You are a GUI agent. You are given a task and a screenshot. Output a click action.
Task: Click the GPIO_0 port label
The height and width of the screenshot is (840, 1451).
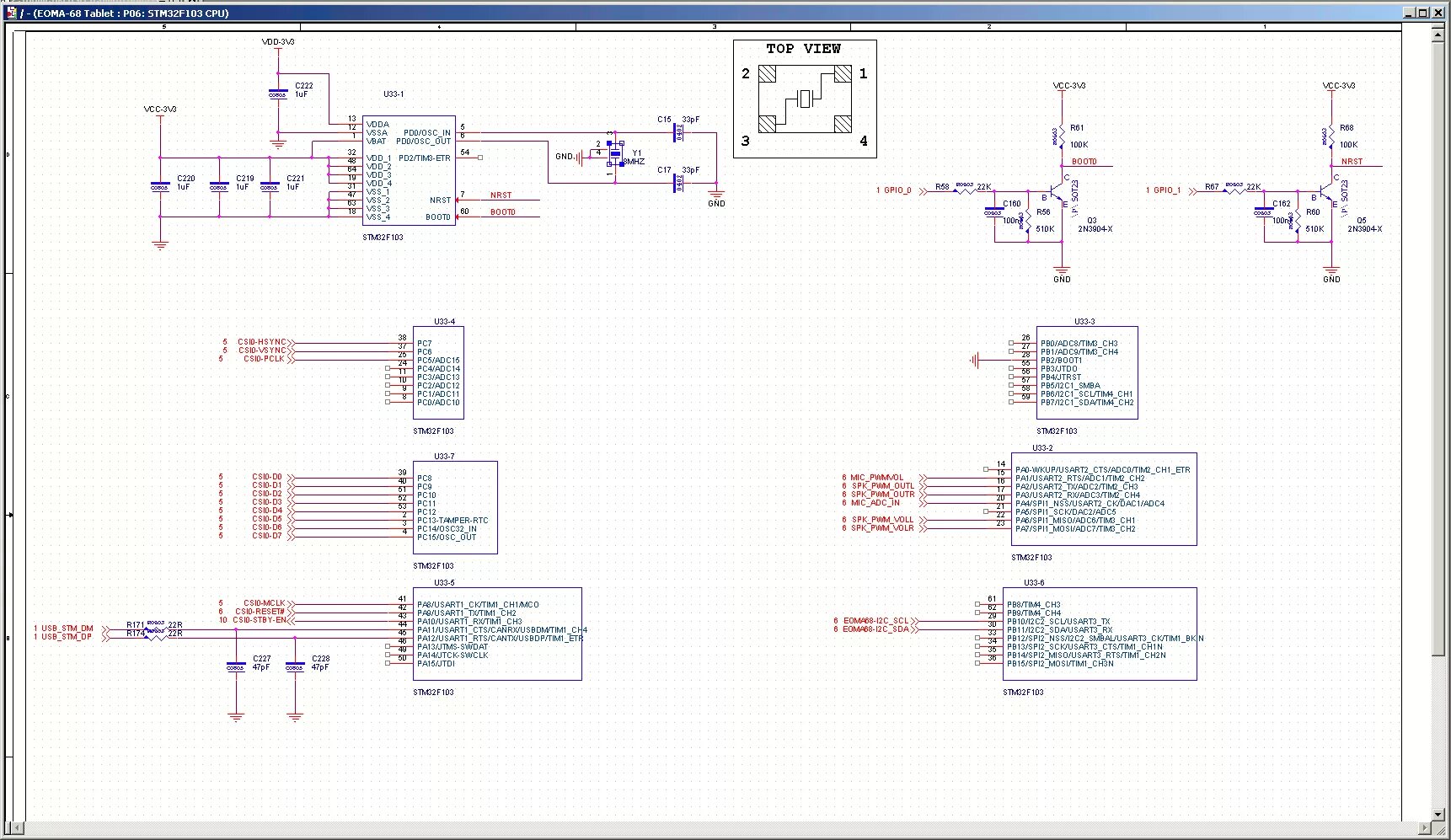pos(897,190)
